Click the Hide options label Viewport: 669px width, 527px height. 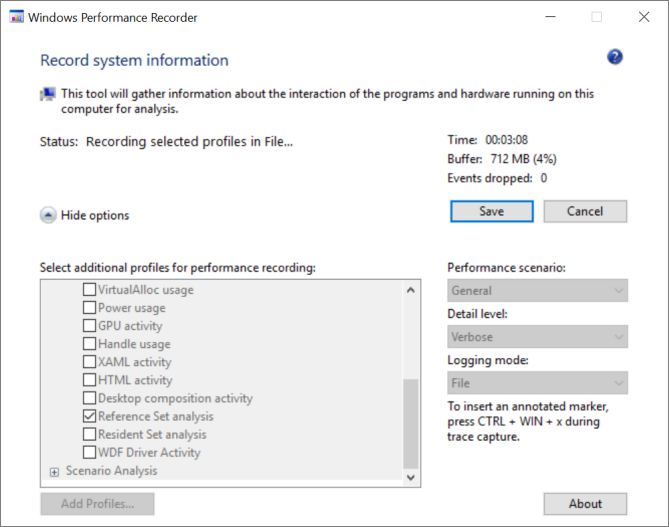(x=95, y=215)
